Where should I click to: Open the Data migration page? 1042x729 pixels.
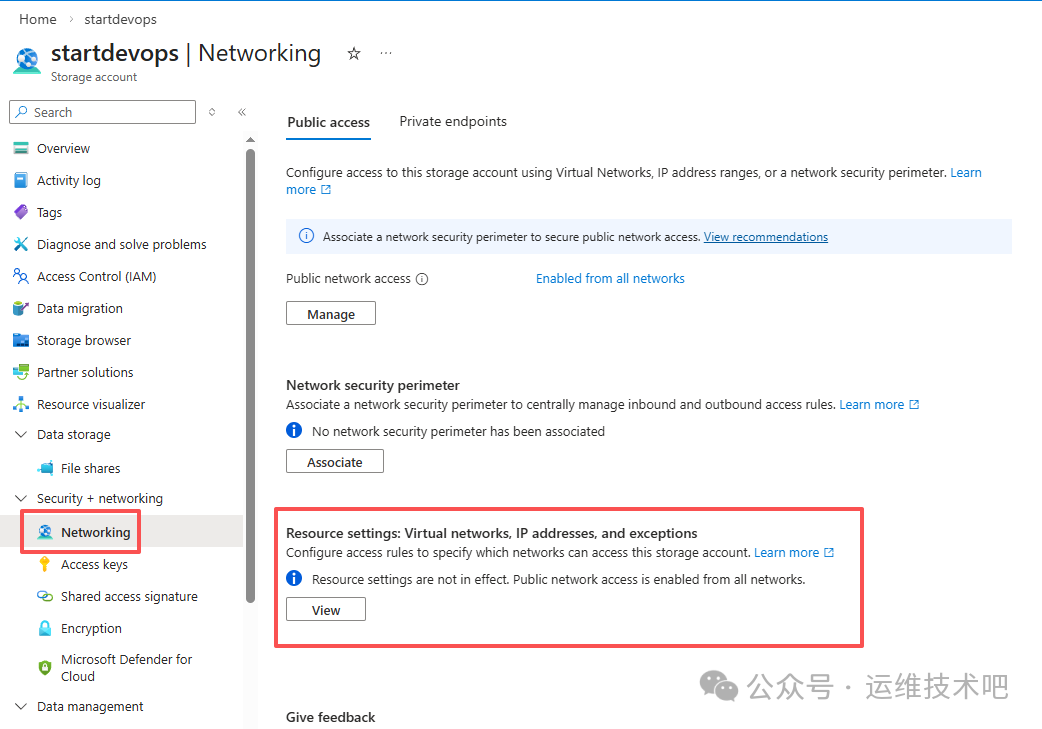pyautogui.click(x=79, y=309)
